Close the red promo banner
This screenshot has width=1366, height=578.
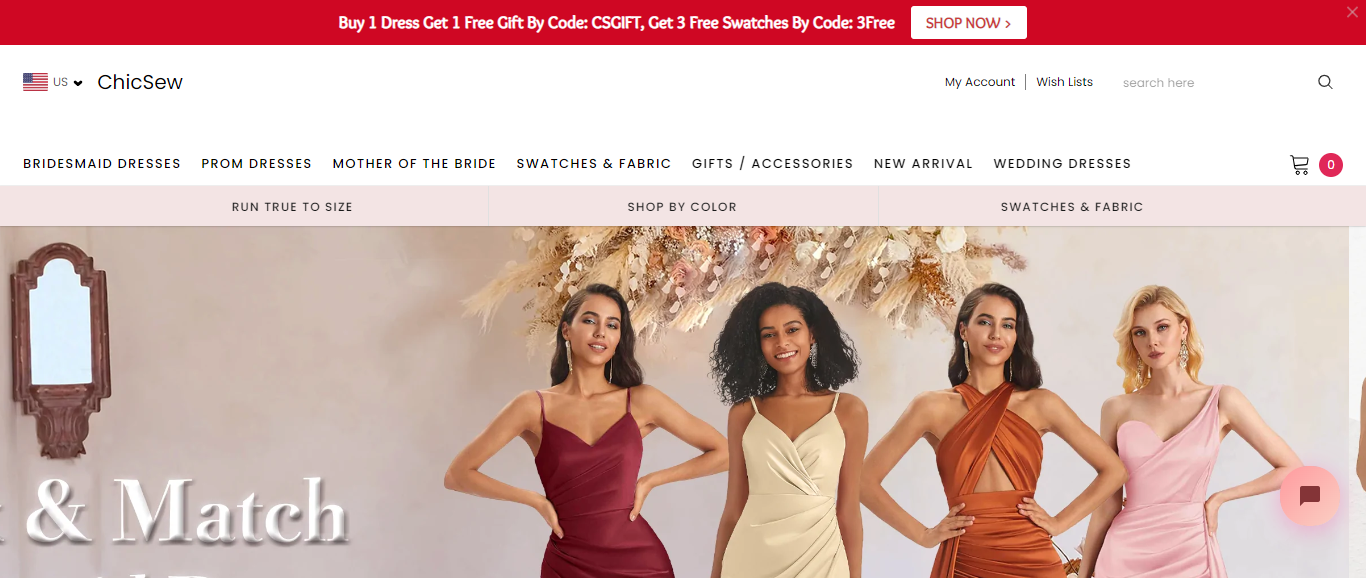[1352, 13]
